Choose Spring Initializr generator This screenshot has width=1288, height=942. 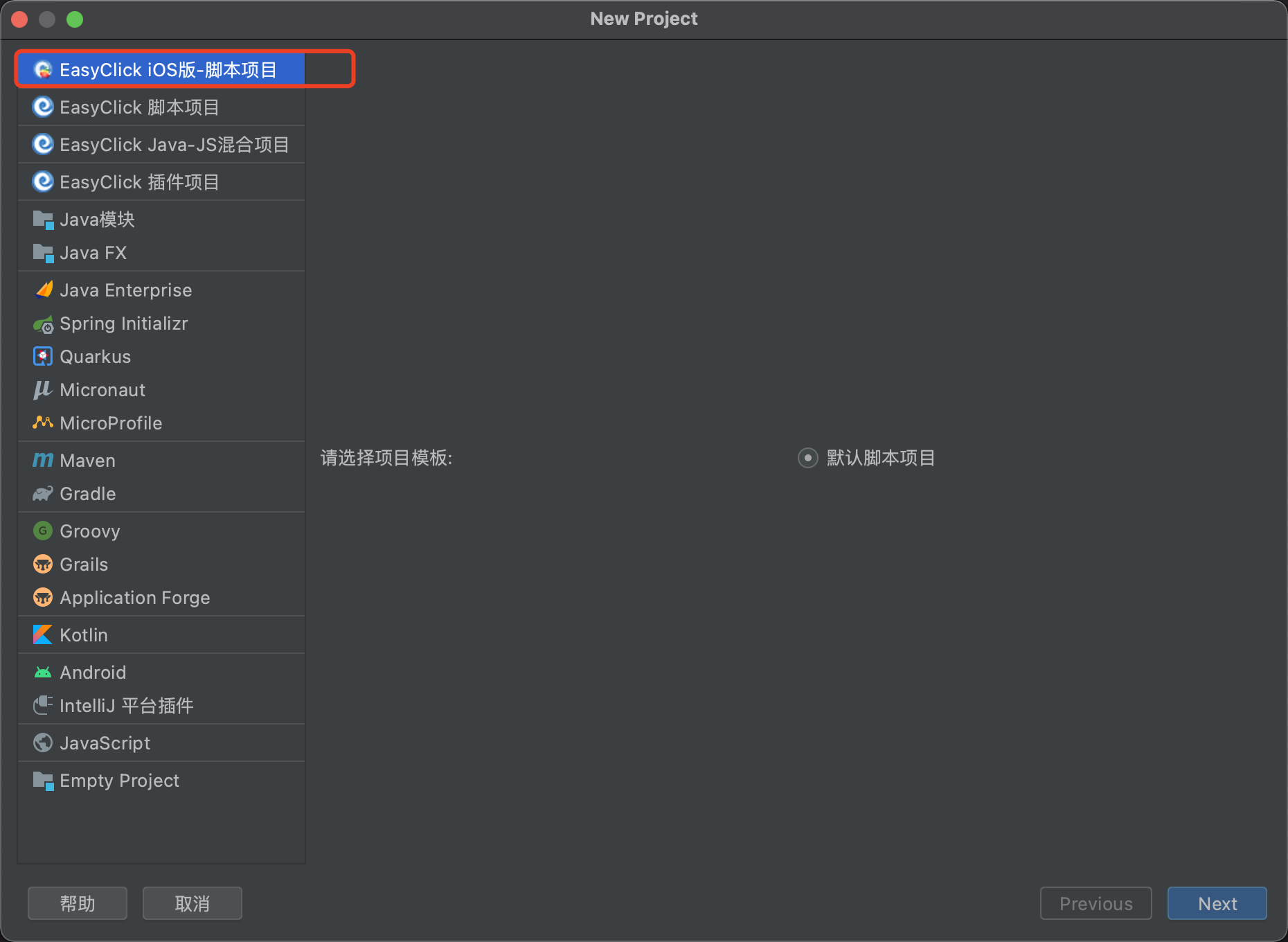161,323
